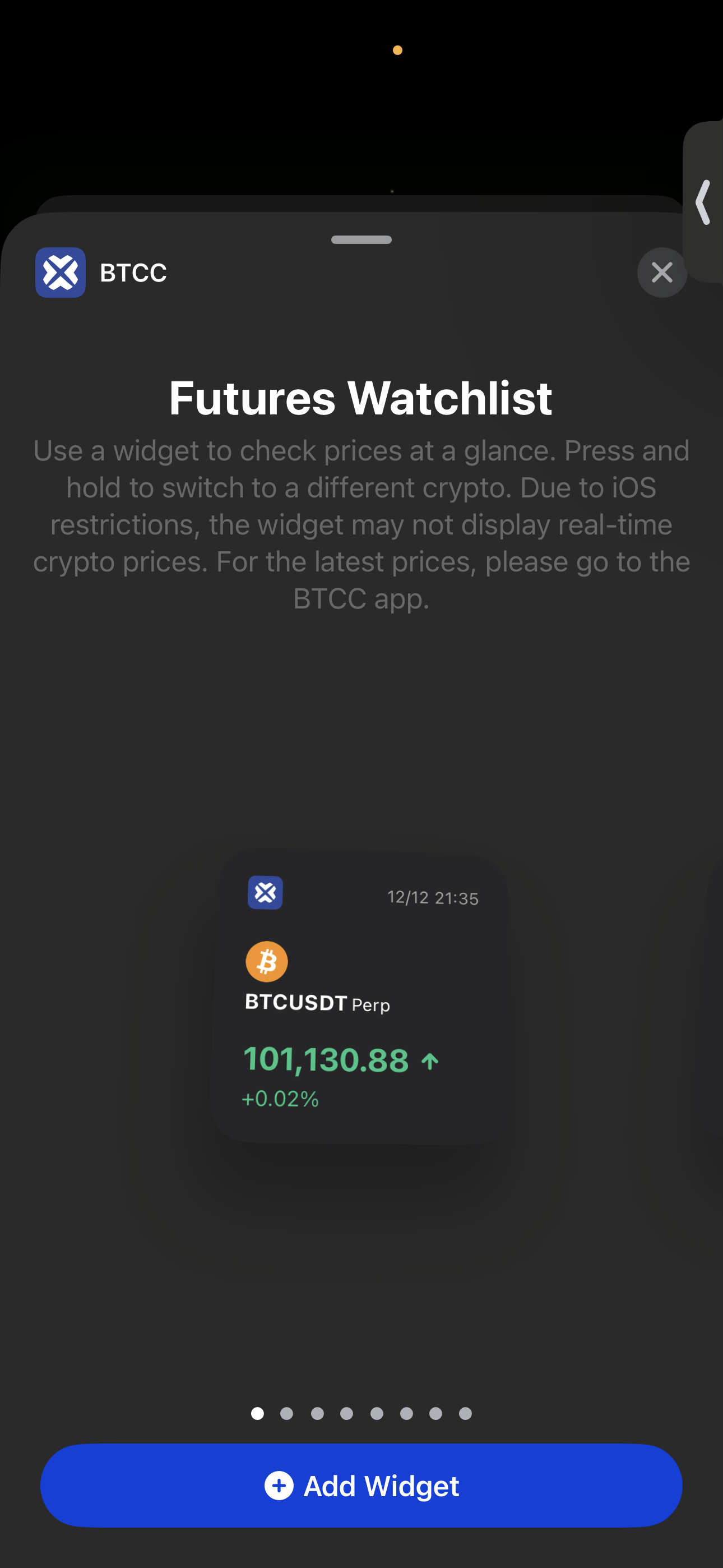Select the fifth page indicator dot

tap(377, 1413)
